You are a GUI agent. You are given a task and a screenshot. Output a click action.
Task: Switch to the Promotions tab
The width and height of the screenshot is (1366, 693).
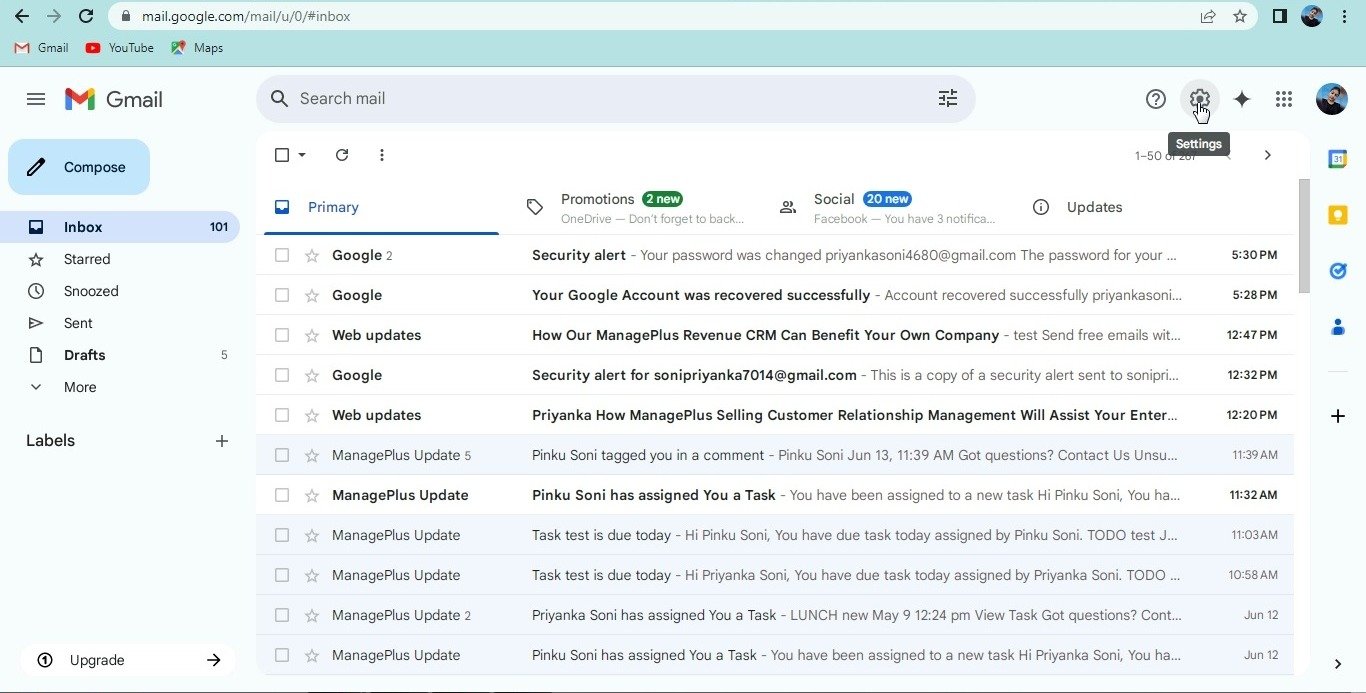[x=637, y=207]
